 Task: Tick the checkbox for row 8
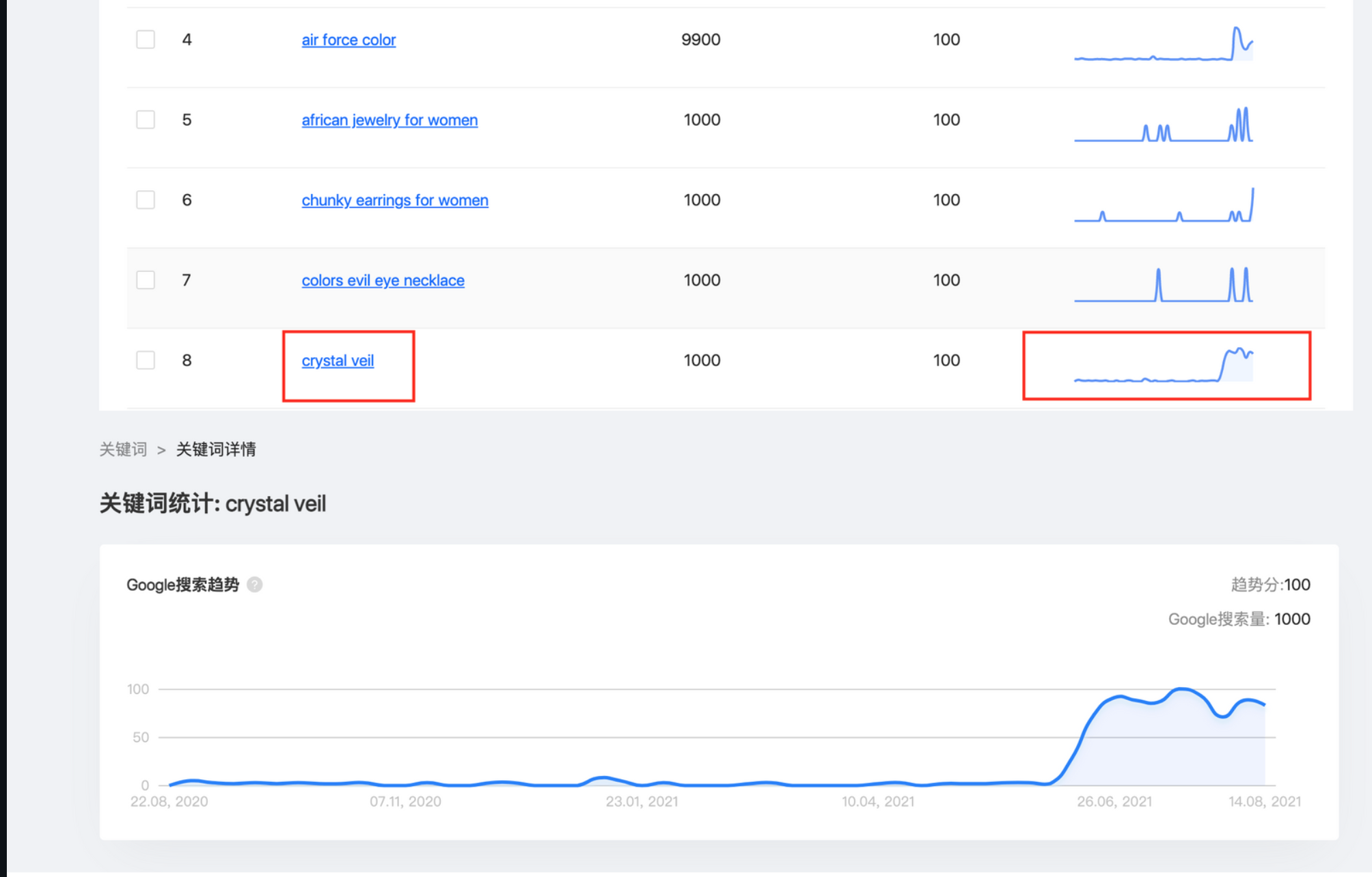(146, 360)
